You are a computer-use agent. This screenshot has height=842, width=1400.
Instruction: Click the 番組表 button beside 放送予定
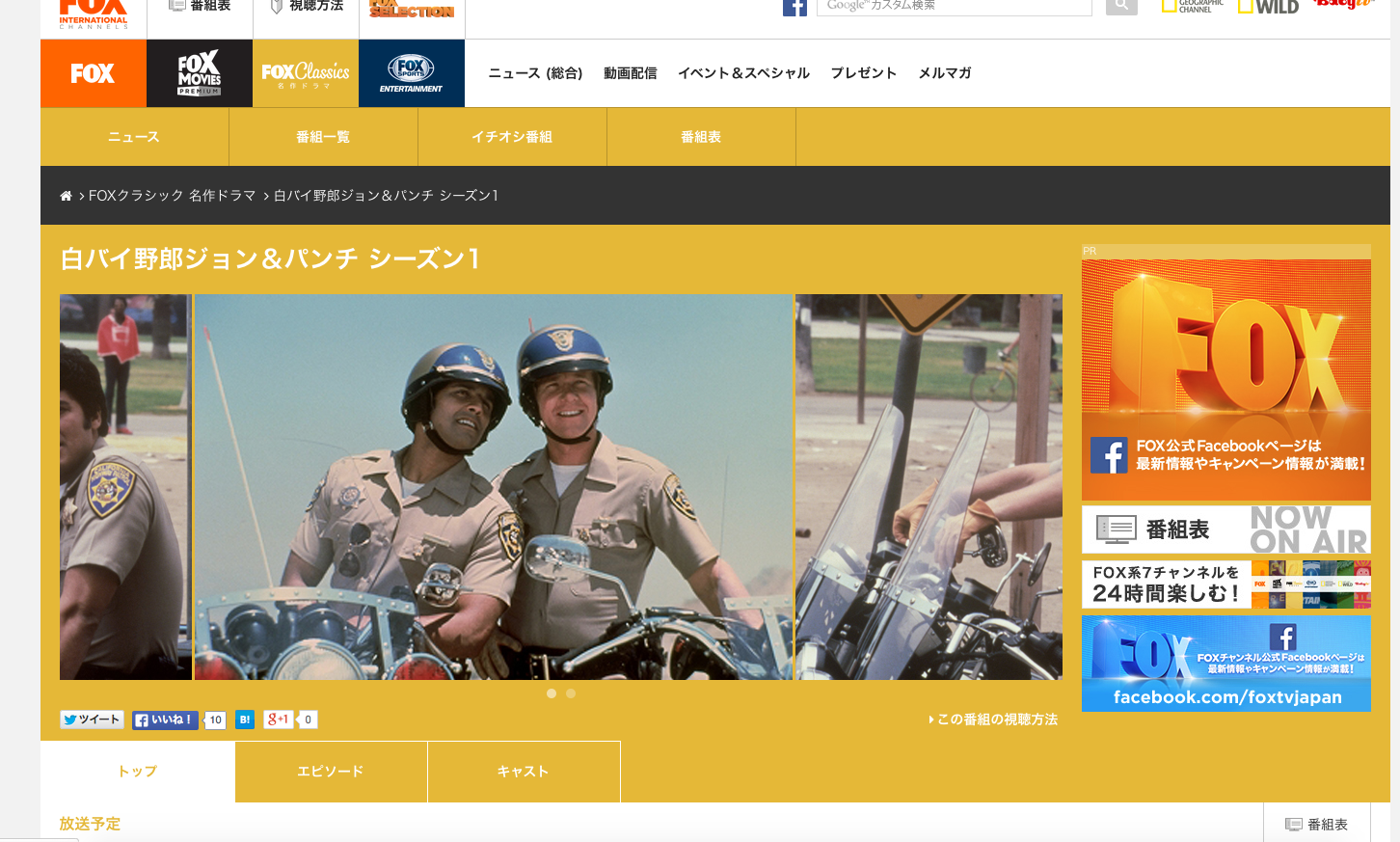coord(1317,824)
